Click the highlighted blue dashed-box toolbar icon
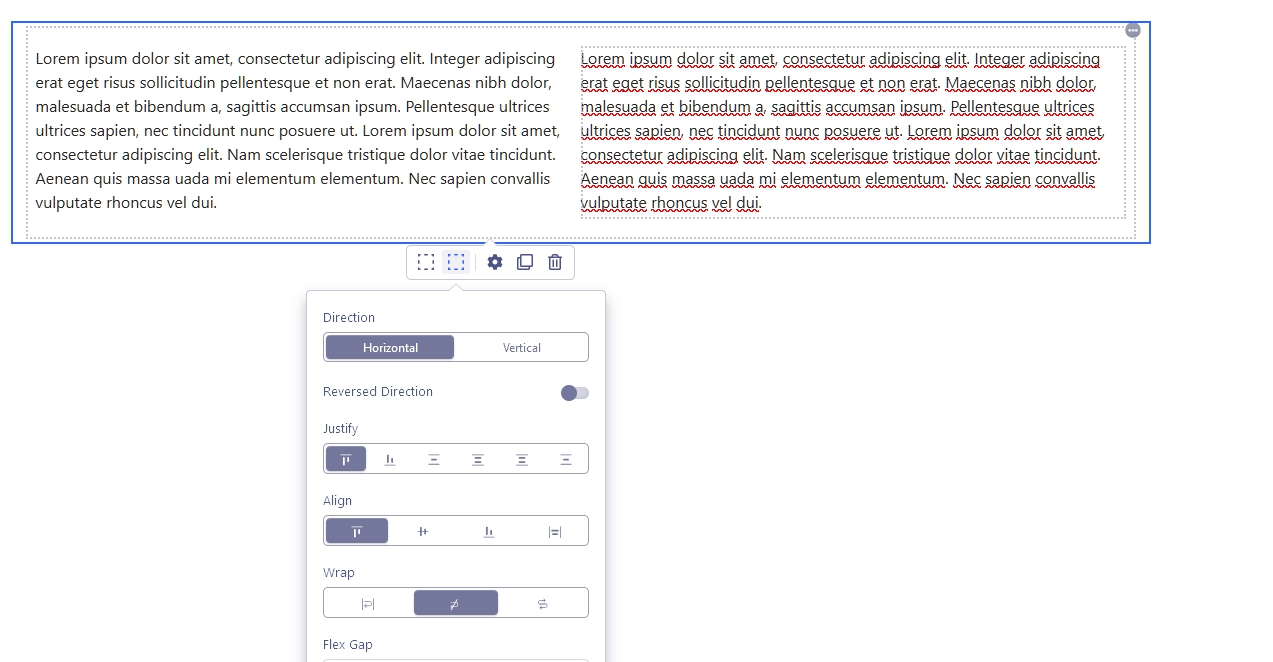 click(x=456, y=262)
